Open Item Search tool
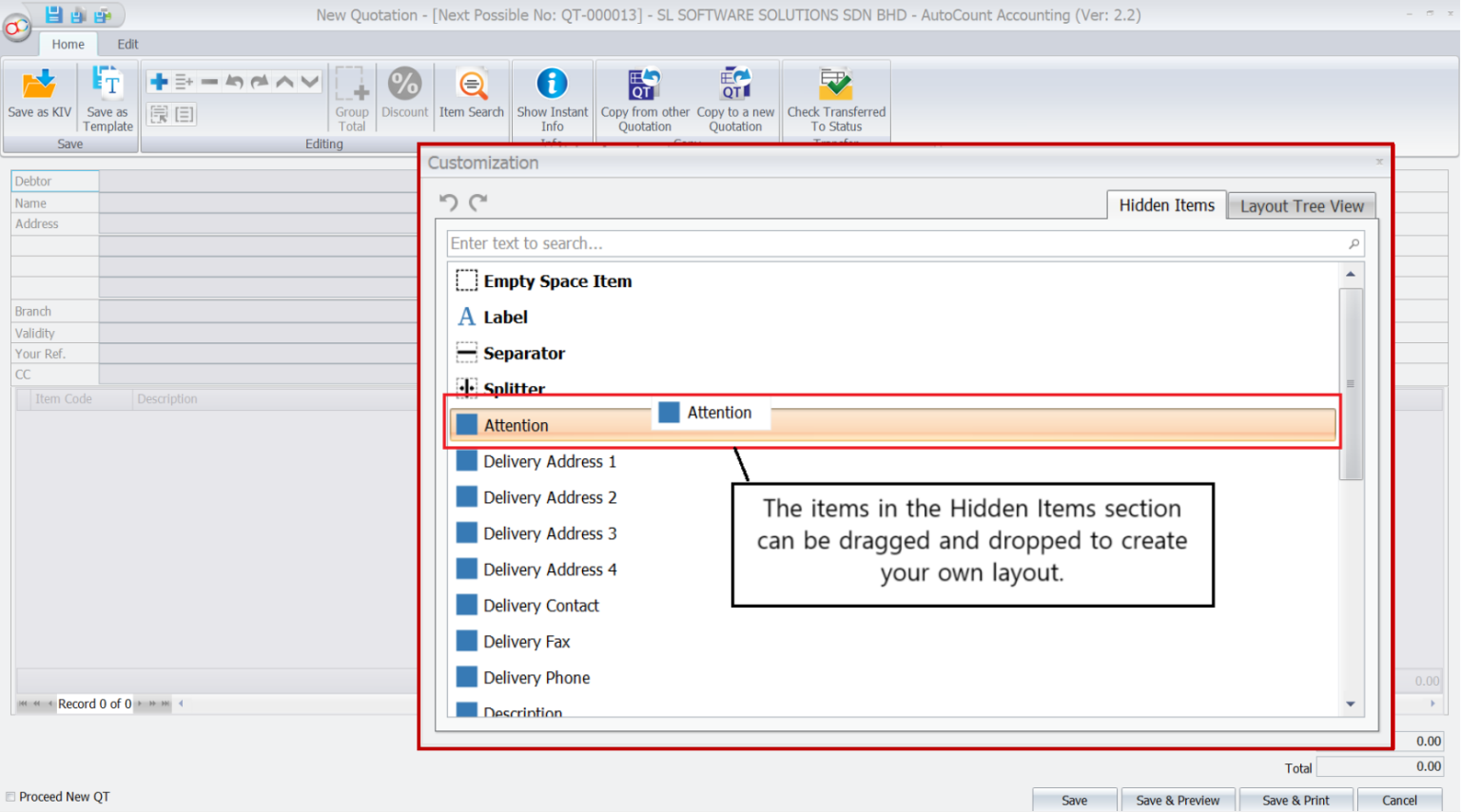Viewport: 1461px width, 812px height. click(472, 93)
